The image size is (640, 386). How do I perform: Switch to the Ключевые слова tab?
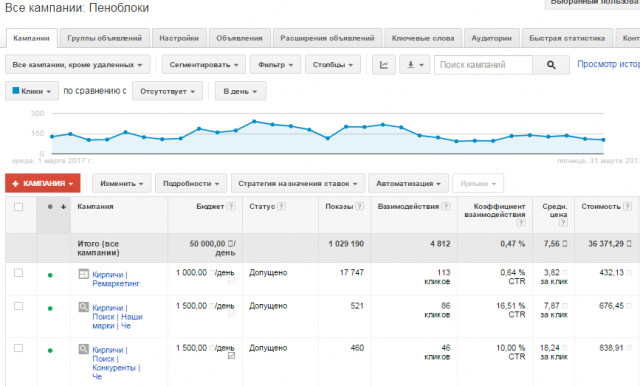[x=423, y=38]
